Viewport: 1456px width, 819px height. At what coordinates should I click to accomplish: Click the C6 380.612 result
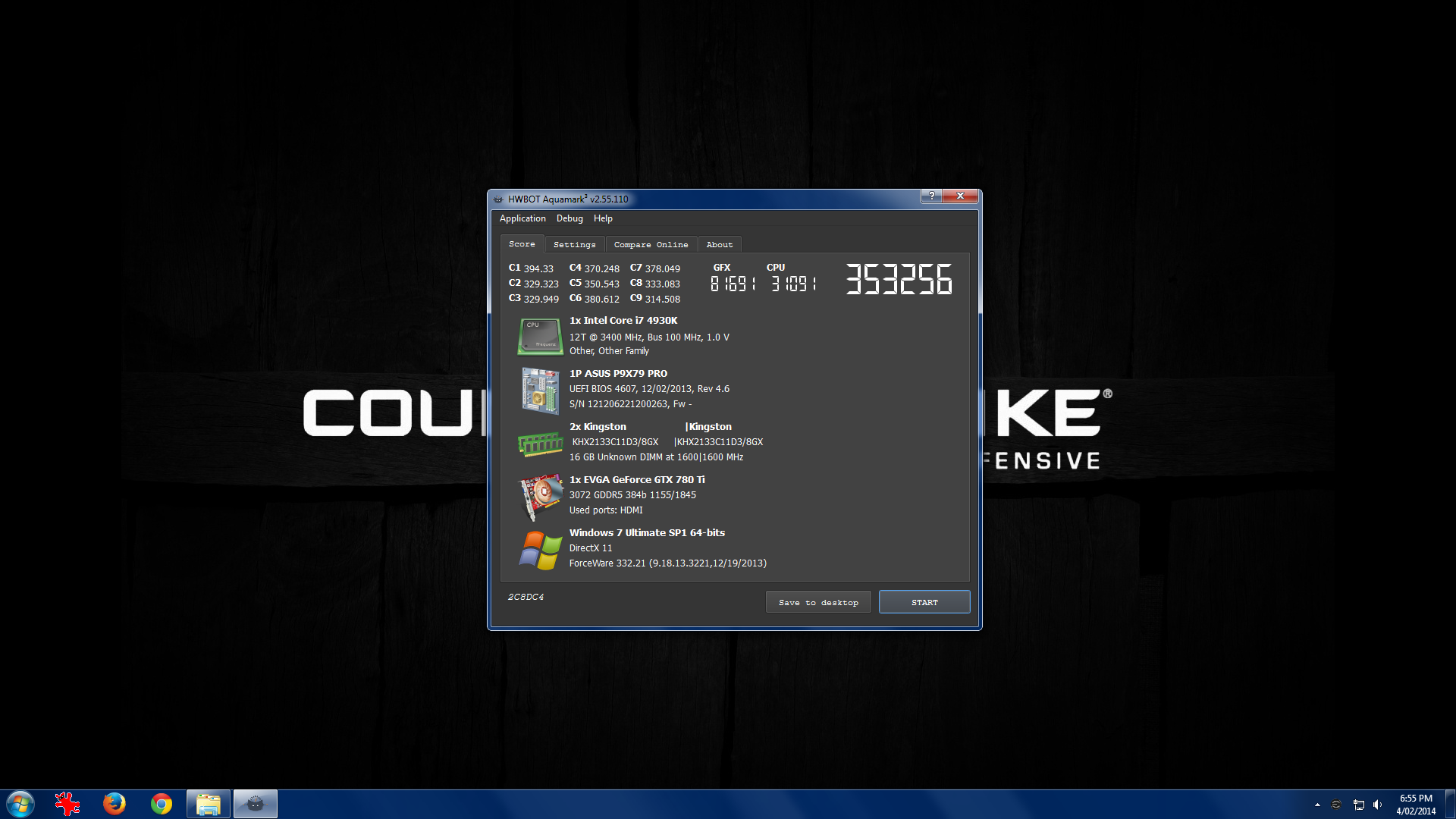click(594, 299)
